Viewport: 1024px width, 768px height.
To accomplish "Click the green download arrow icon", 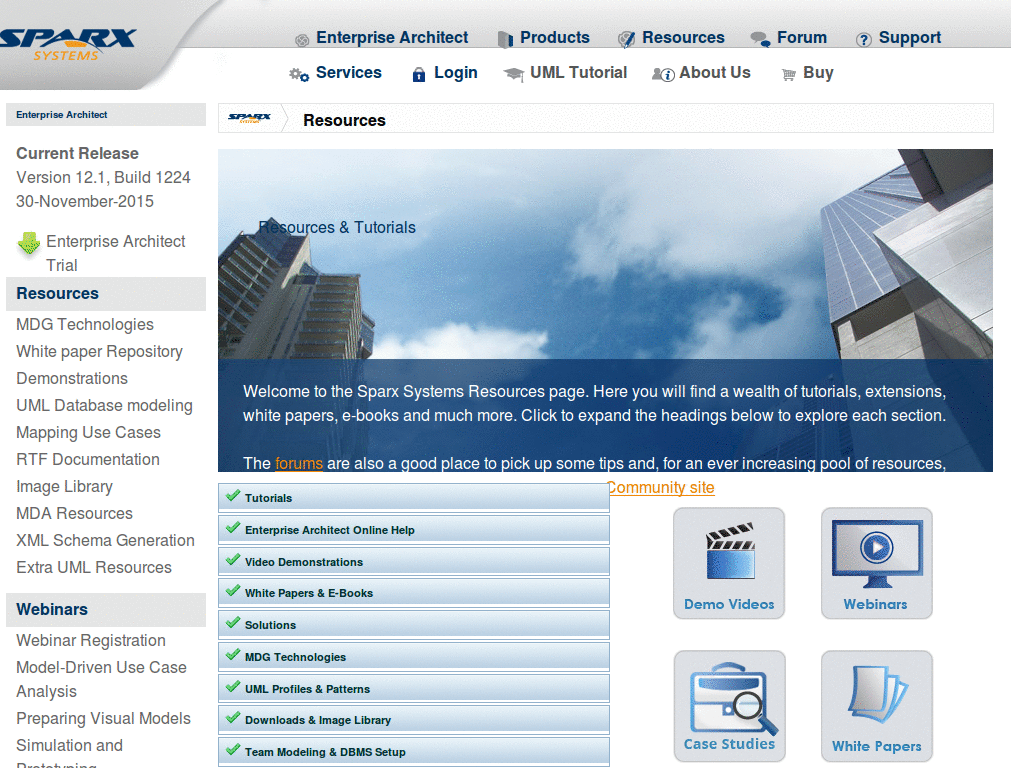I will point(29,243).
